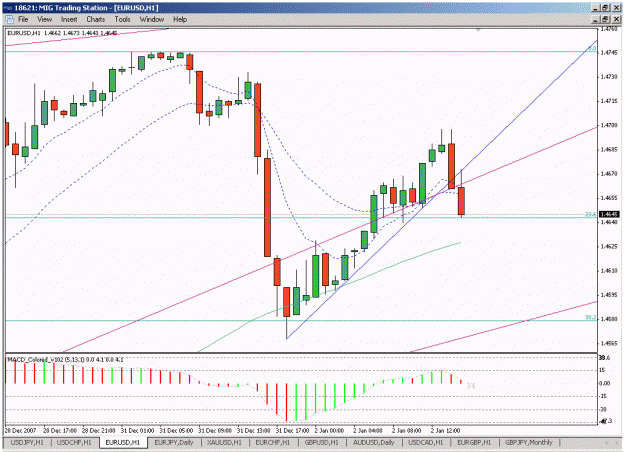The image size is (625, 452).
Task: Switch to the USDCHF,H1 chart tab
Action: [74, 442]
